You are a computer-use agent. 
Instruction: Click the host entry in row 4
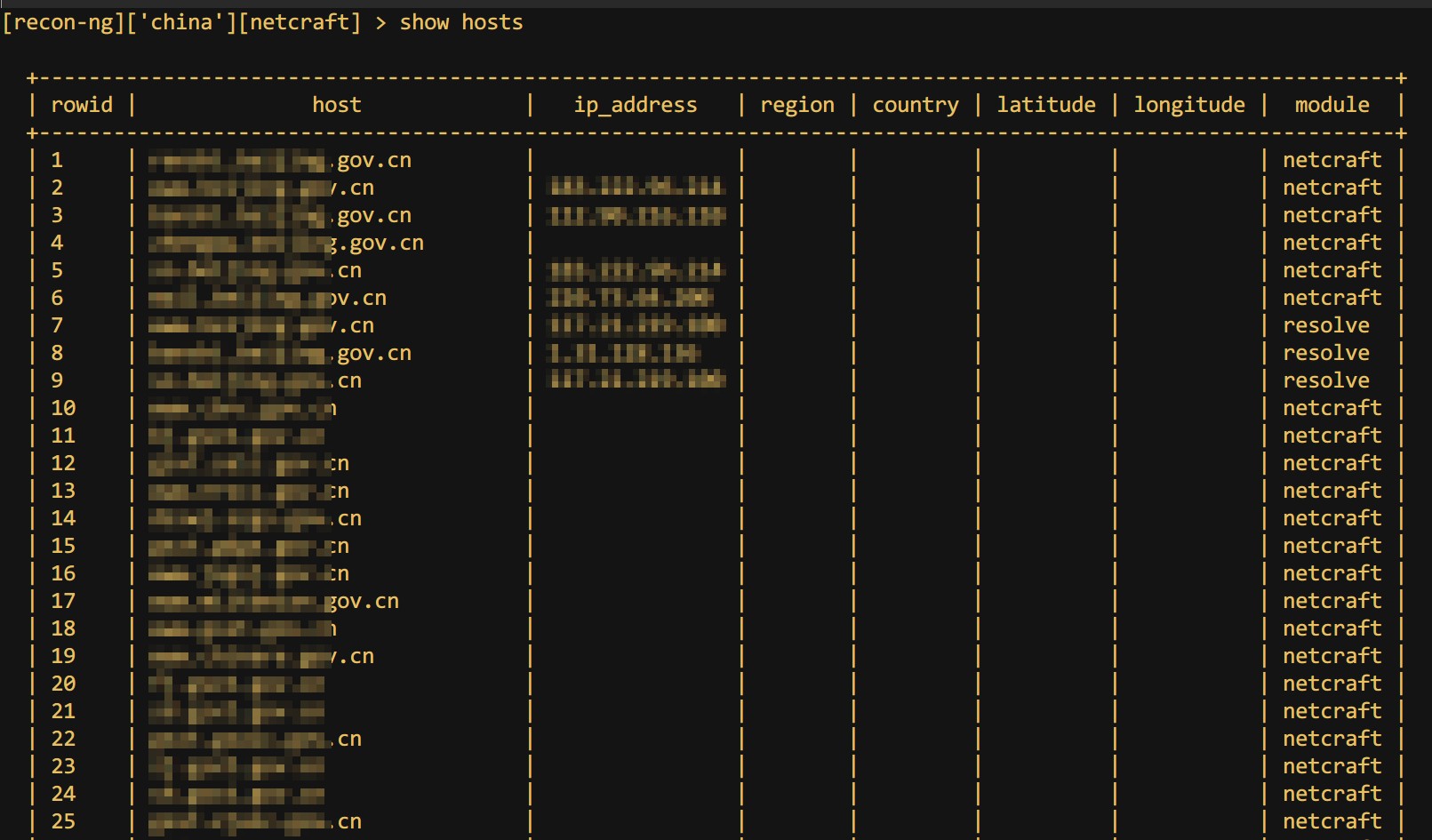[x=285, y=243]
